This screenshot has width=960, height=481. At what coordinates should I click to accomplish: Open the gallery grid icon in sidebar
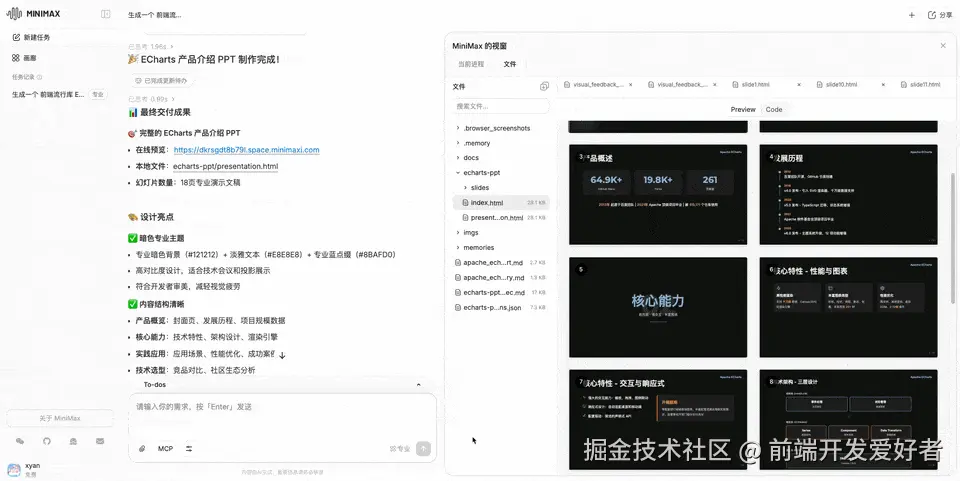[17, 58]
